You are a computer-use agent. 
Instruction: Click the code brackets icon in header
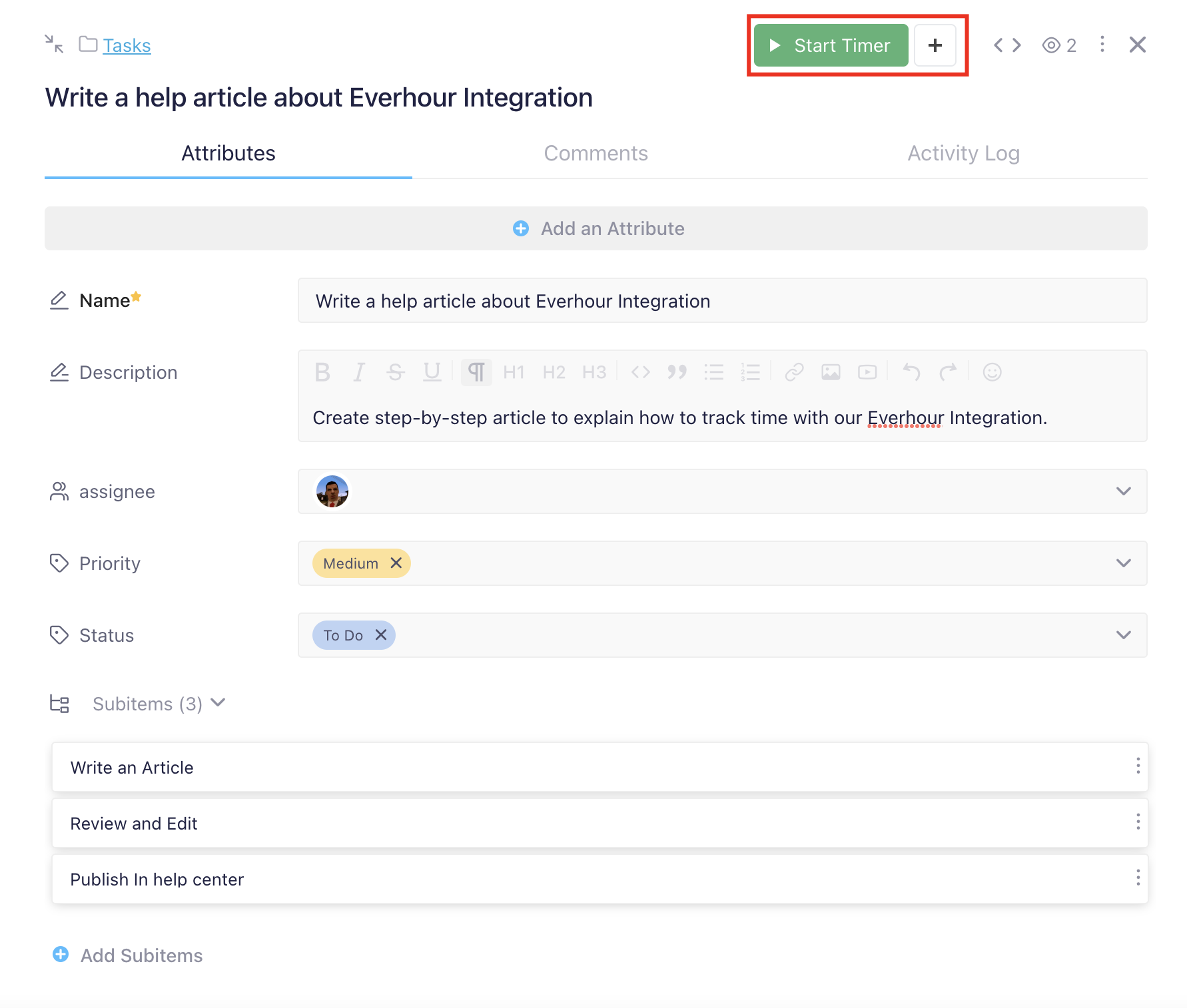1006,45
